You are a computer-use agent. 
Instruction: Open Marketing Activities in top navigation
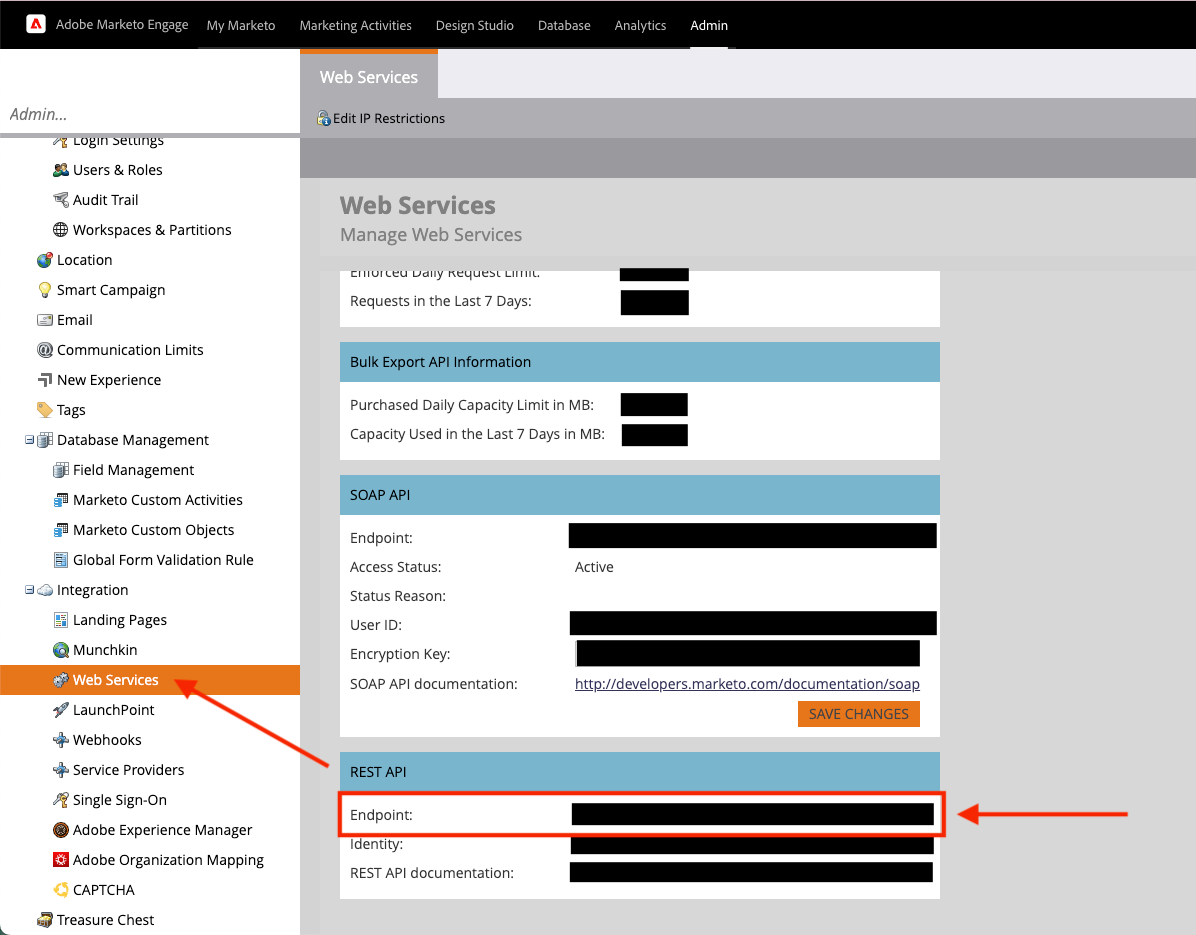[355, 25]
